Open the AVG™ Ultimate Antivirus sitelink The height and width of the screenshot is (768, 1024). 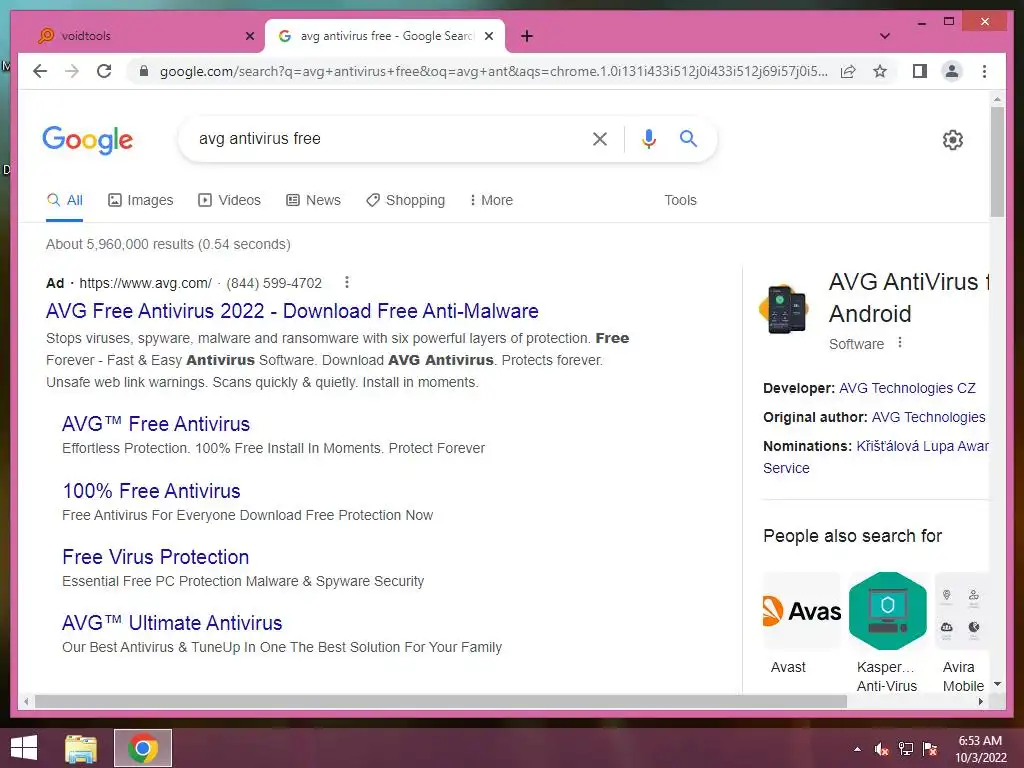[172, 623]
